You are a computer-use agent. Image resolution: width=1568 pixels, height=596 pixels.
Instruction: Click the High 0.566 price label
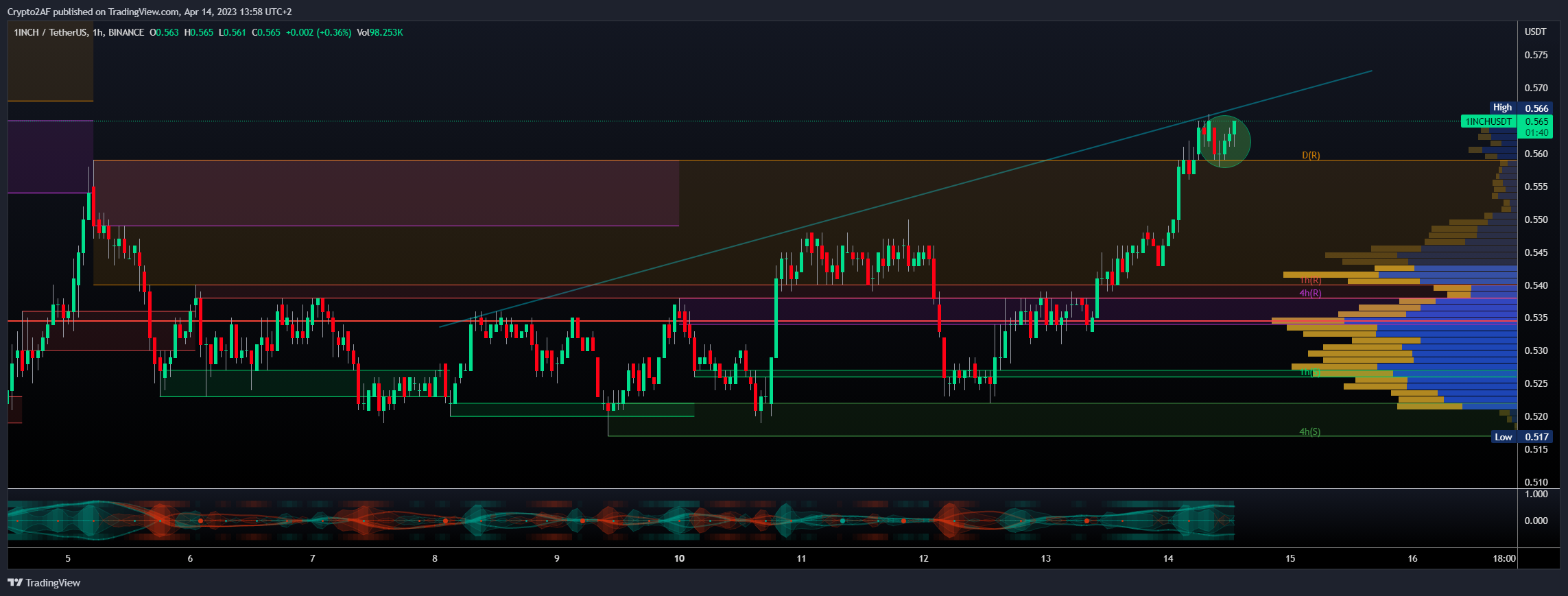pyautogui.click(x=1521, y=108)
